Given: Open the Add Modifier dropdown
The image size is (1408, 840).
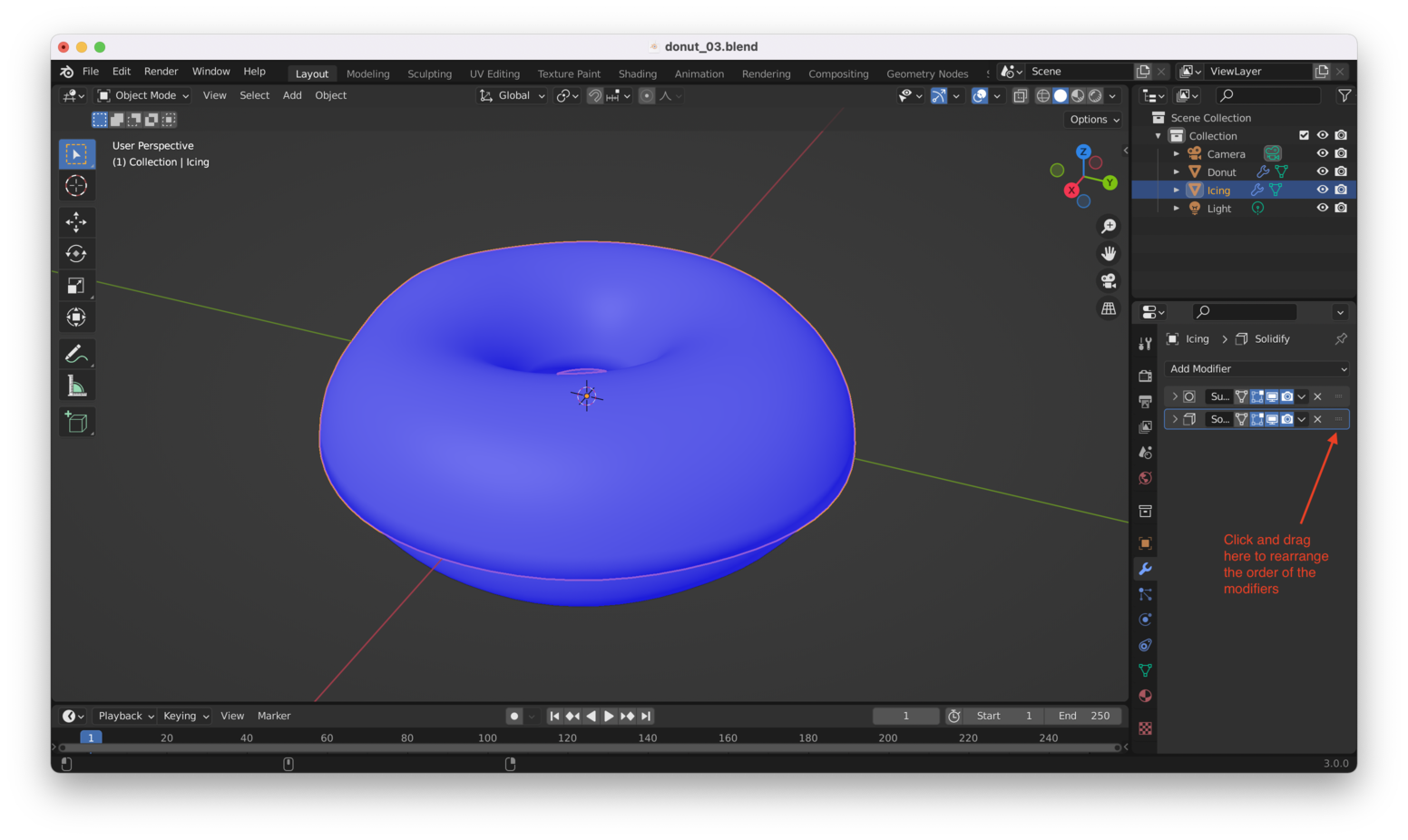Looking at the screenshot, I should click(1256, 368).
